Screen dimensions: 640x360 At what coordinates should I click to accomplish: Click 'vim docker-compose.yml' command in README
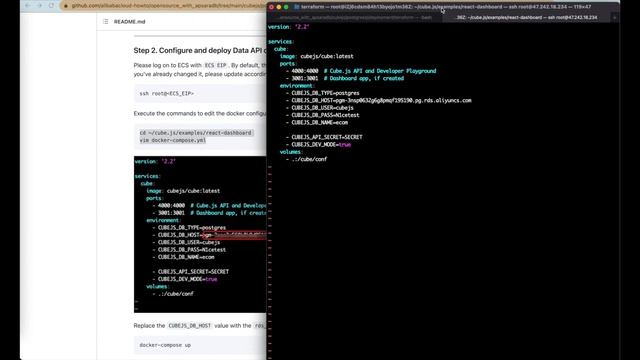pyautogui.click(x=173, y=140)
